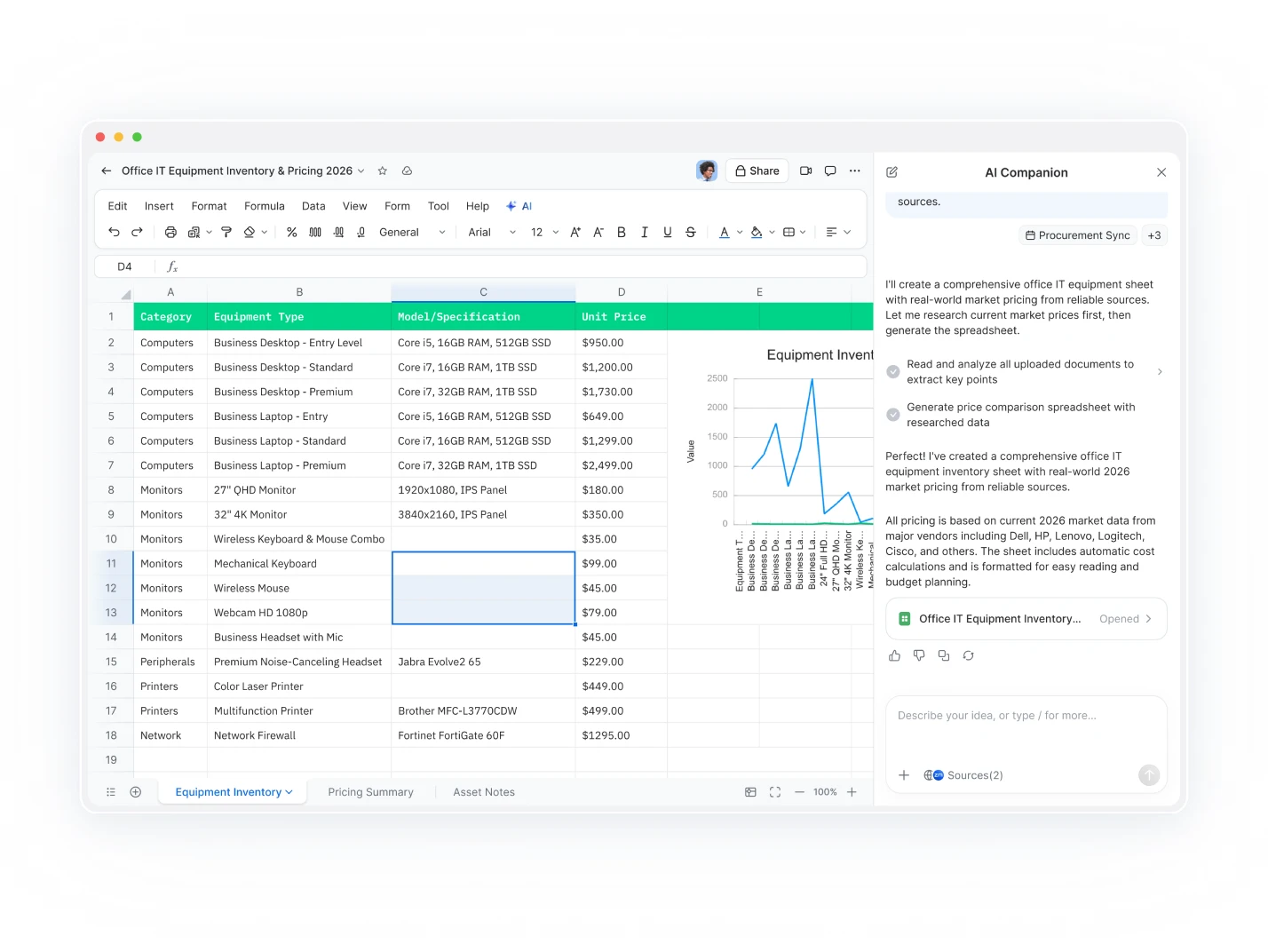Switch to the Pricing Summary tab
This screenshot has height=952, width=1268.
[370, 791]
